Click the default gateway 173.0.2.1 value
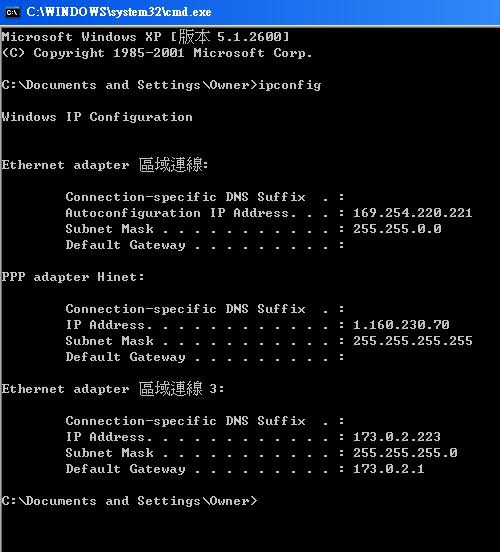The image size is (500, 552). click(389, 469)
